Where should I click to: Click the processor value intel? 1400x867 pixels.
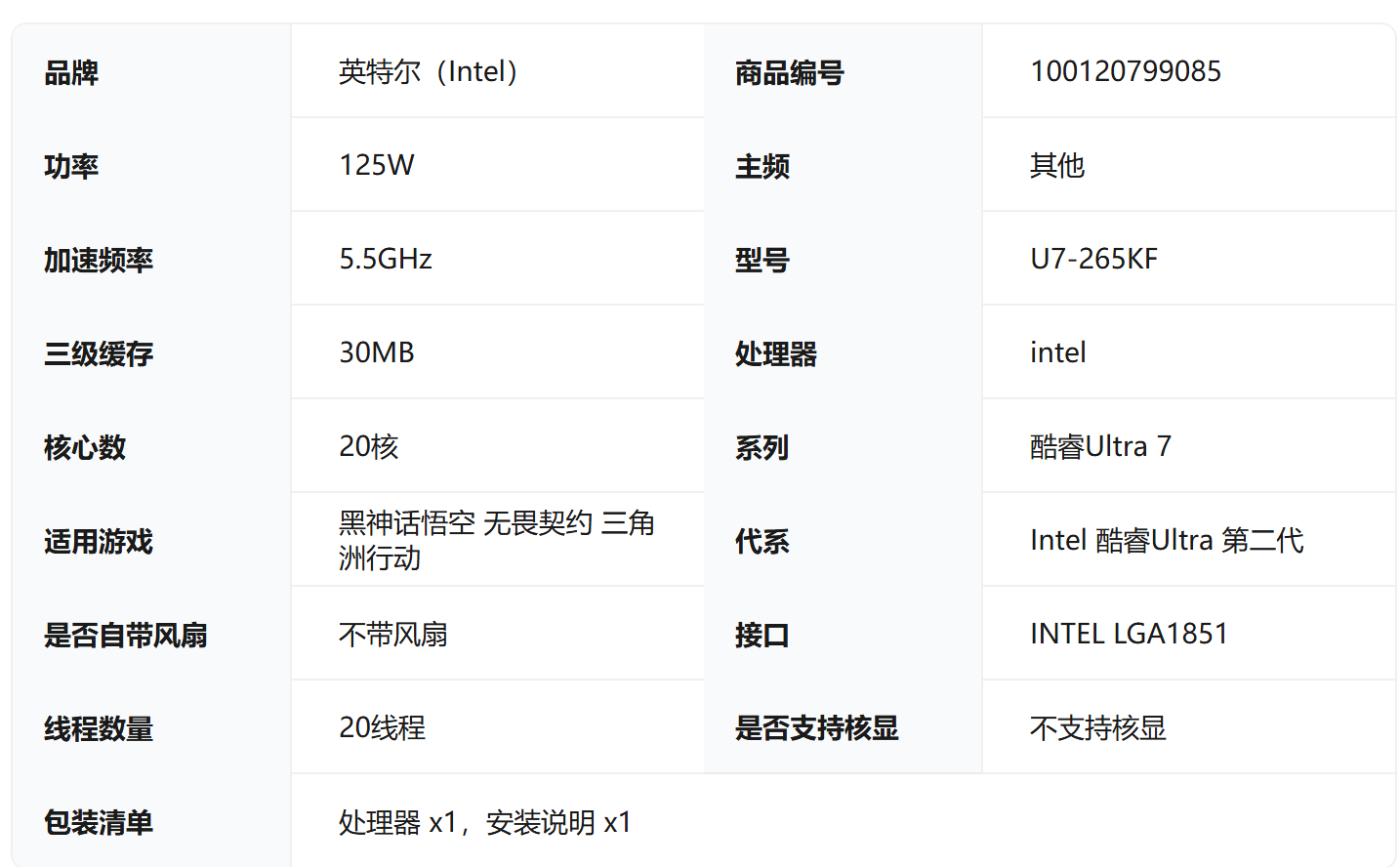[1057, 353]
